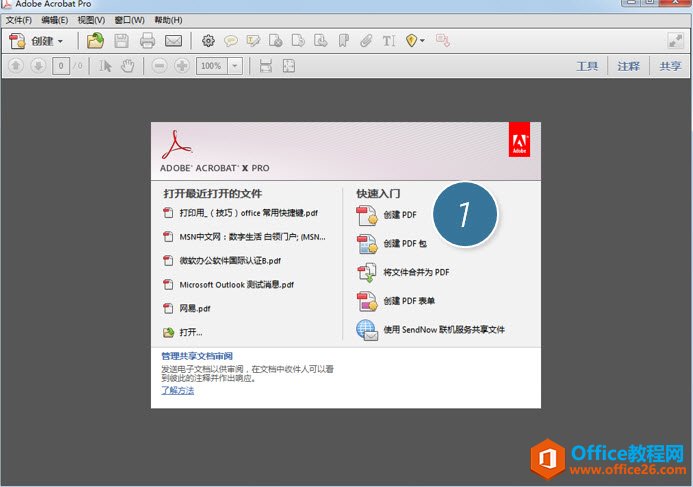The image size is (693, 487).
Task: Click the pink pages toolbar icon
Action: tap(442, 40)
